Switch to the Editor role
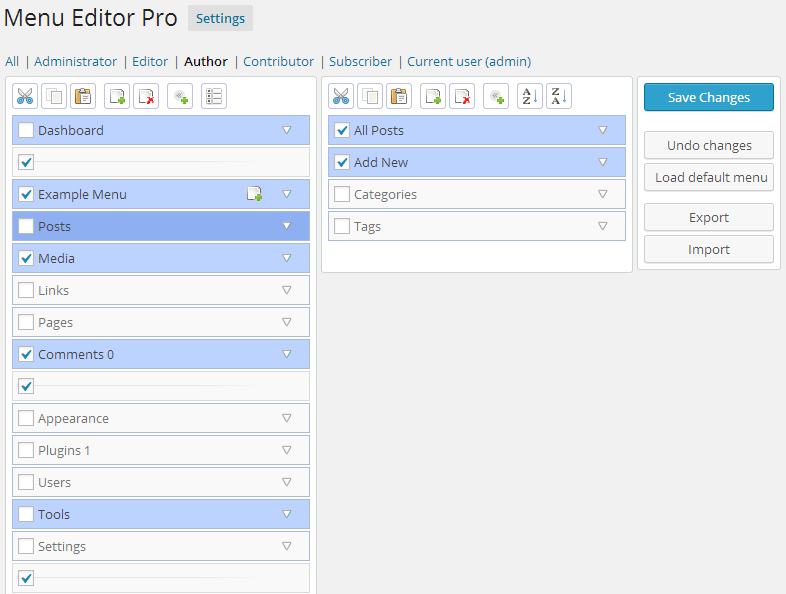 [x=150, y=62]
